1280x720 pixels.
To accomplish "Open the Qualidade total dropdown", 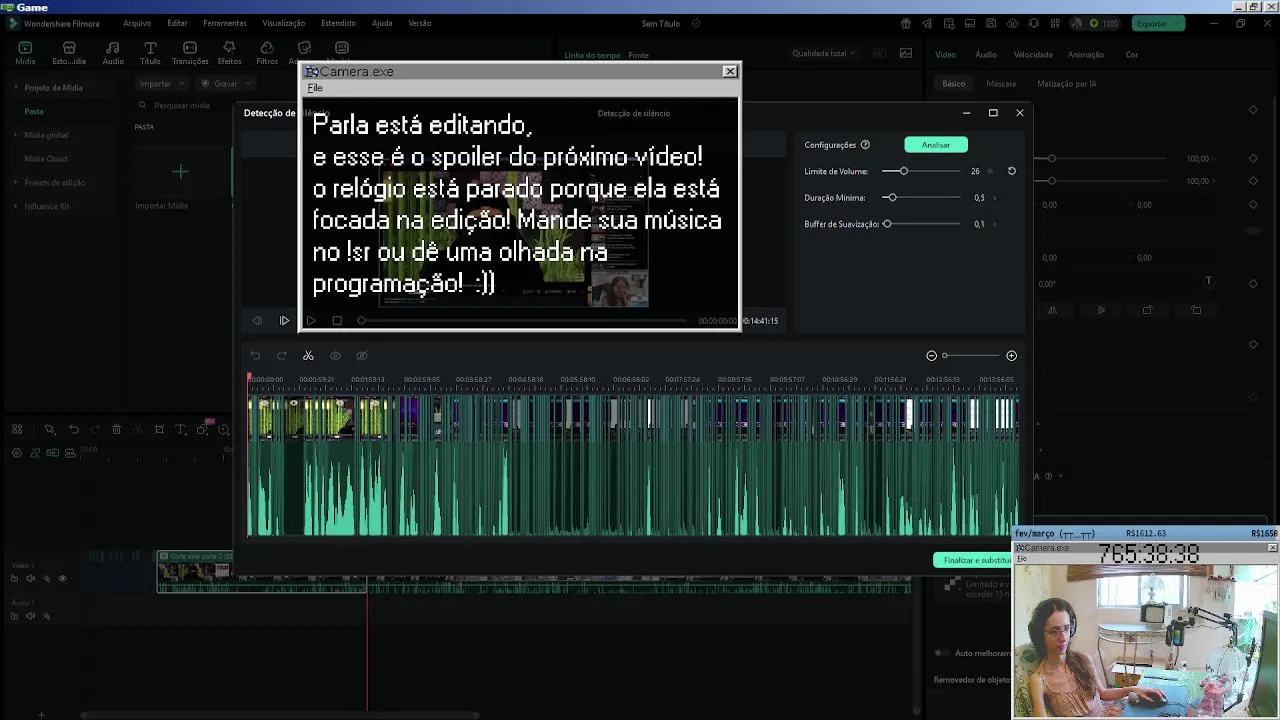I will pyautogui.click(x=824, y=53).
